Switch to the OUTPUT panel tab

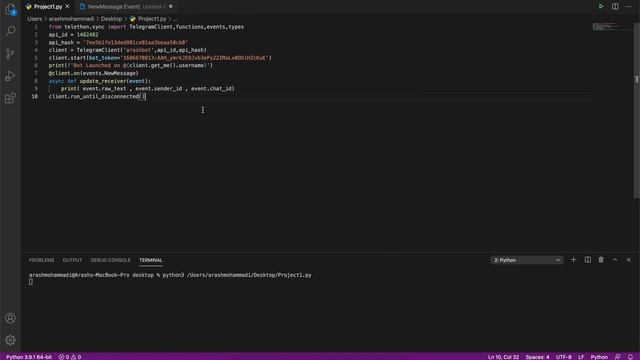72,260
